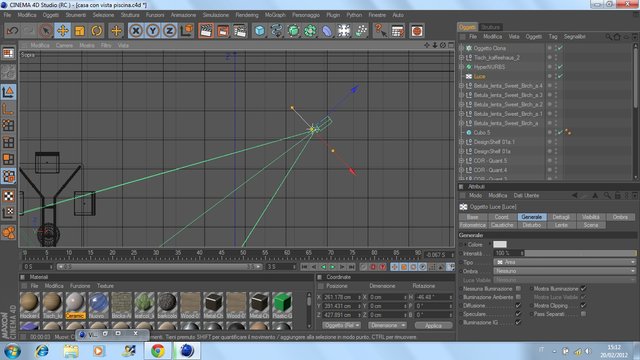Expand the HyperNURBS object in the tree
This screenshot has height=360, width=640.
tap(462, 67)
